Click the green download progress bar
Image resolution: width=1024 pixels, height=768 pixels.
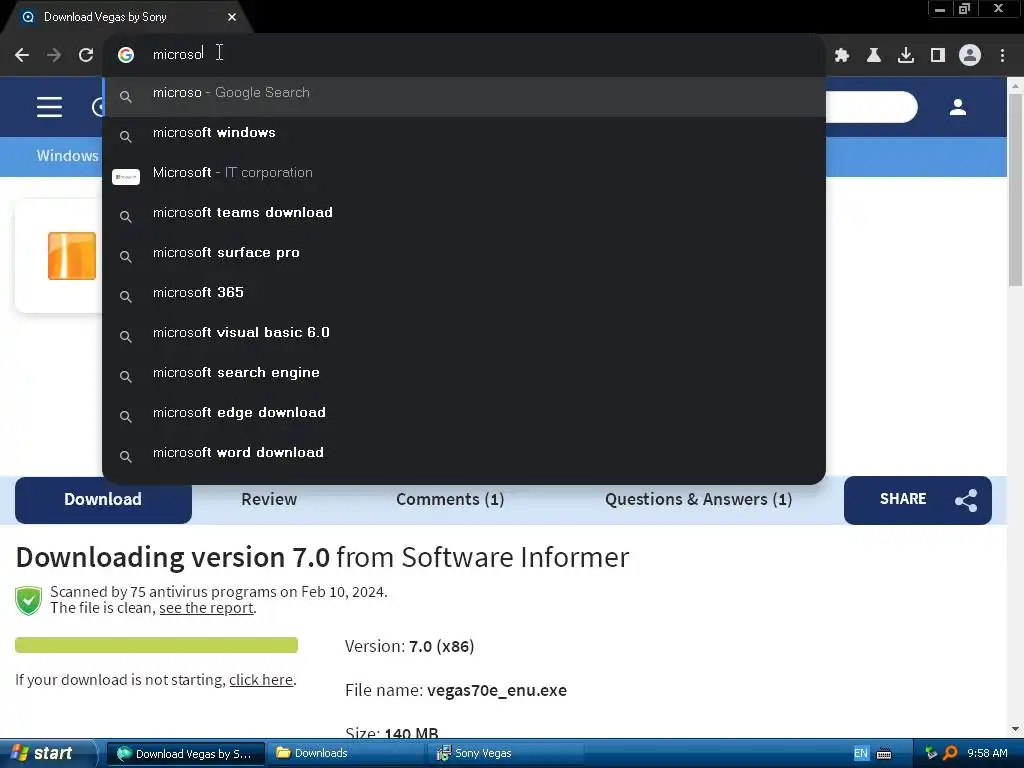click(156, 645)
